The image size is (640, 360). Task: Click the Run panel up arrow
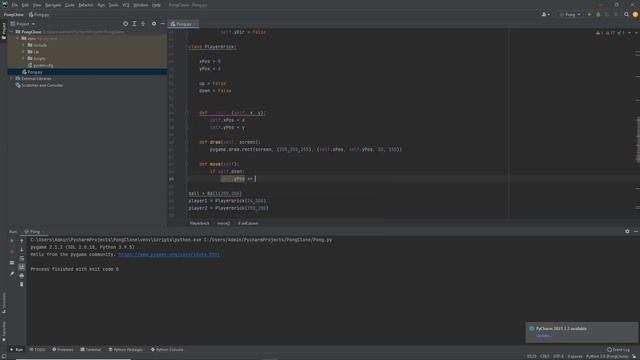22,241
